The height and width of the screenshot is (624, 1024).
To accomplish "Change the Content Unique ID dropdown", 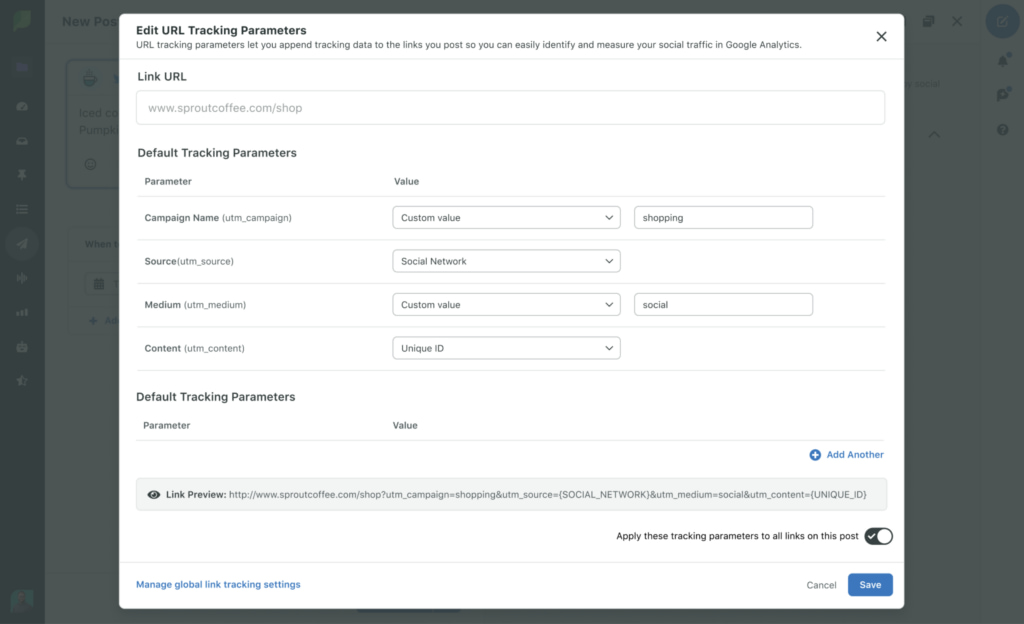I will coord(506,348).
